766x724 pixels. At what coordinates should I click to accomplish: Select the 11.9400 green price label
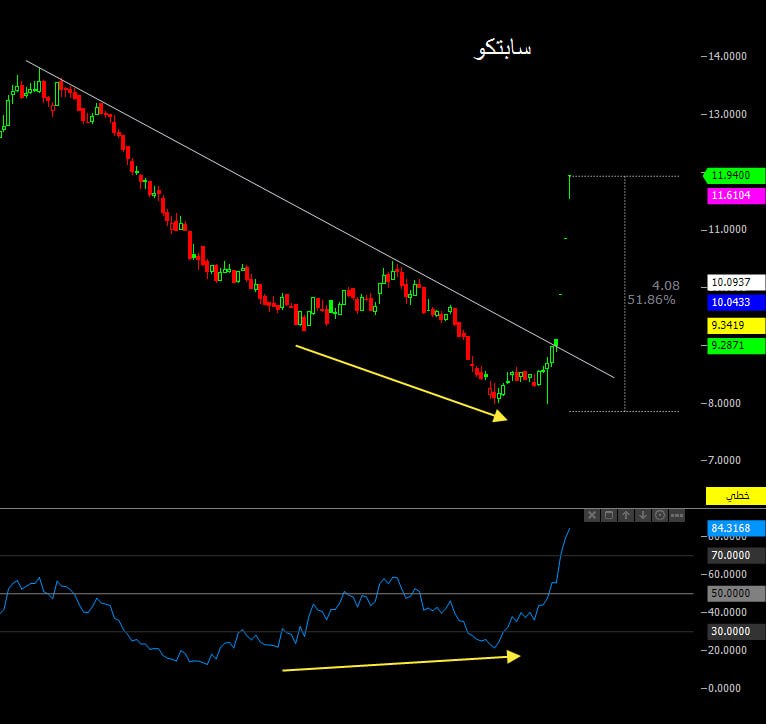click(x=736, y=175)
